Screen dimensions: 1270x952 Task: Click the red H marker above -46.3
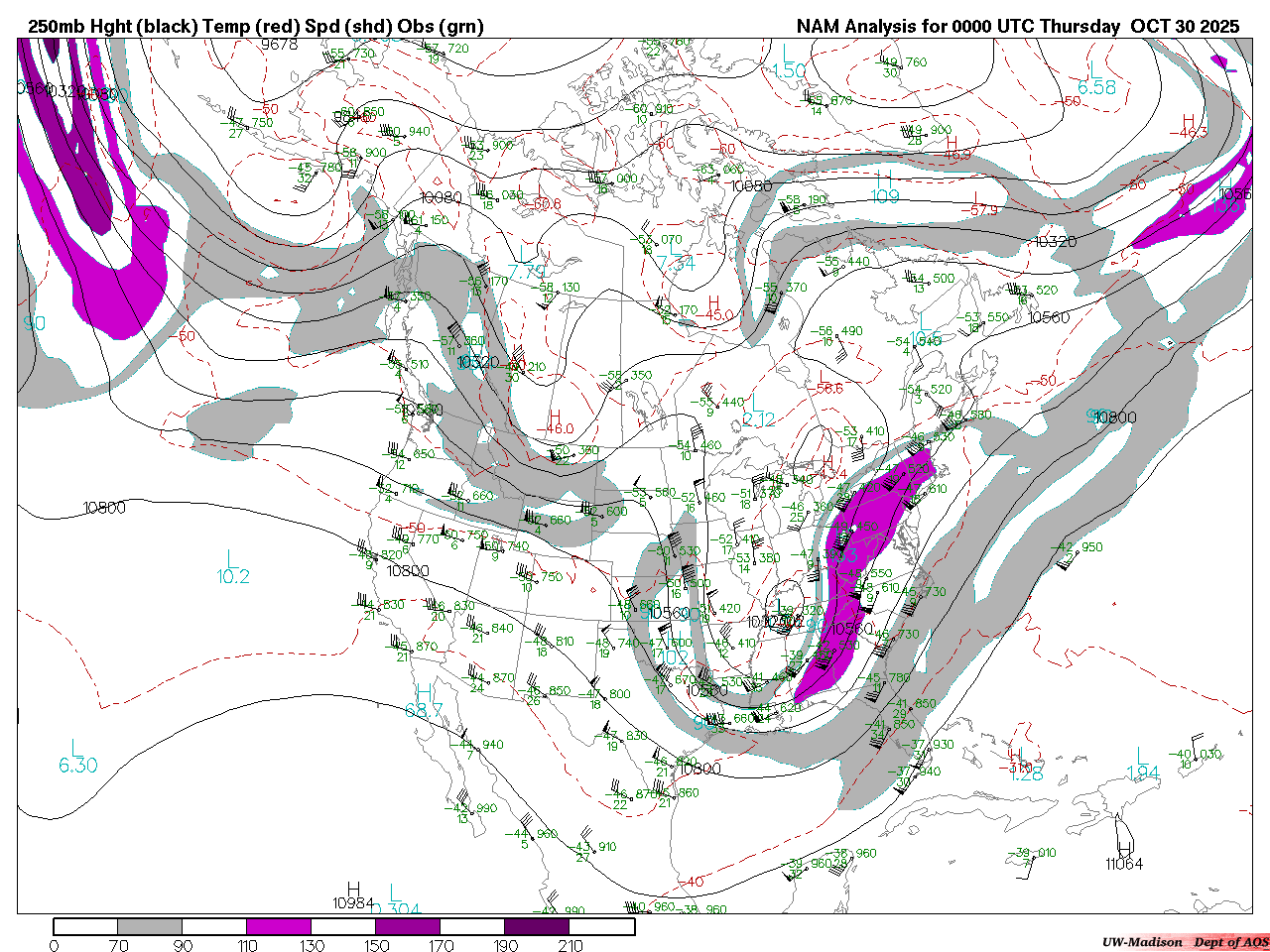click(x=1189, y=120)
